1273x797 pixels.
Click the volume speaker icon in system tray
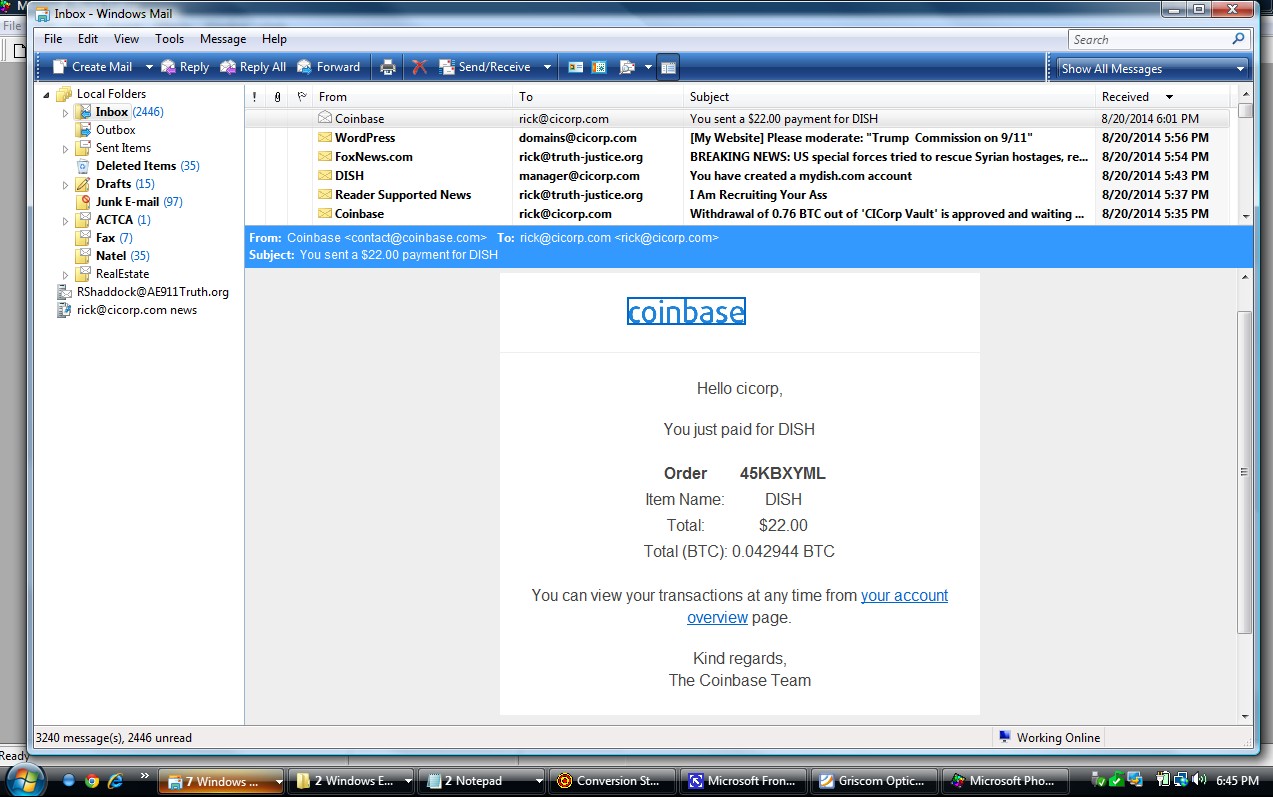(x=1198, y=780)
